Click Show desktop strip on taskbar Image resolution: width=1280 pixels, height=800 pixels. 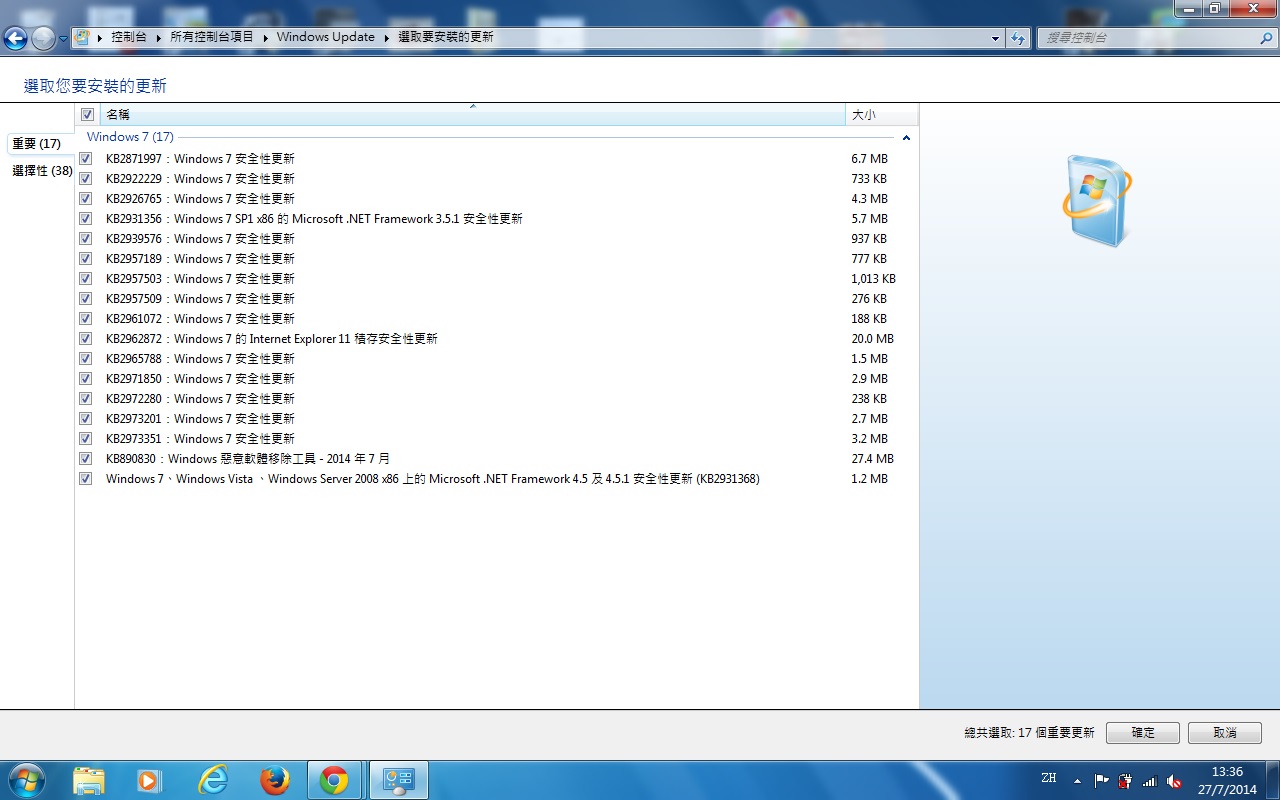pos(1272,780)
